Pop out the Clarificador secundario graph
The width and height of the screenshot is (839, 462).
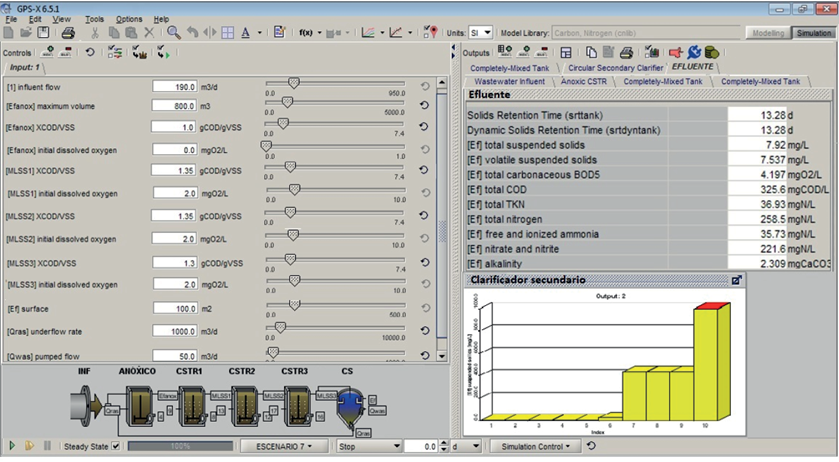coord(736,280)
